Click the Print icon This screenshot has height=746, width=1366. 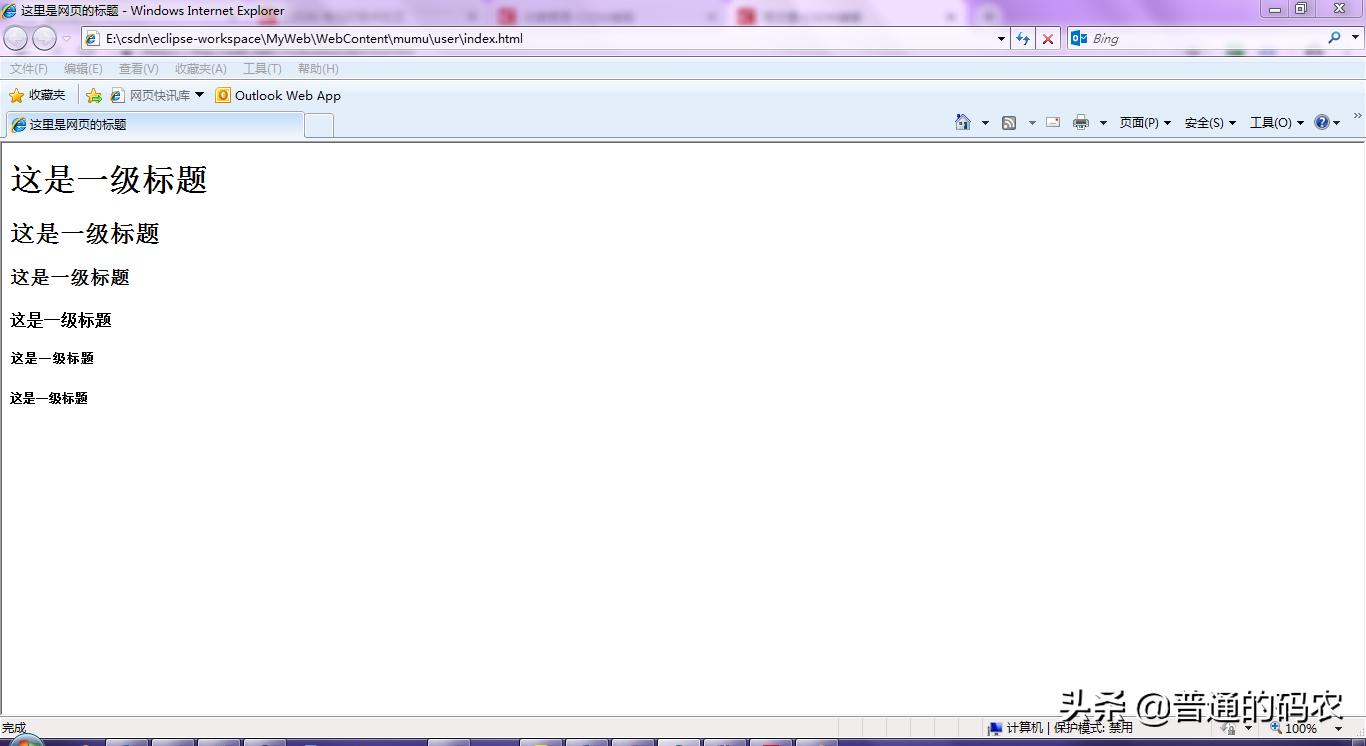[x=1081, y=123]
